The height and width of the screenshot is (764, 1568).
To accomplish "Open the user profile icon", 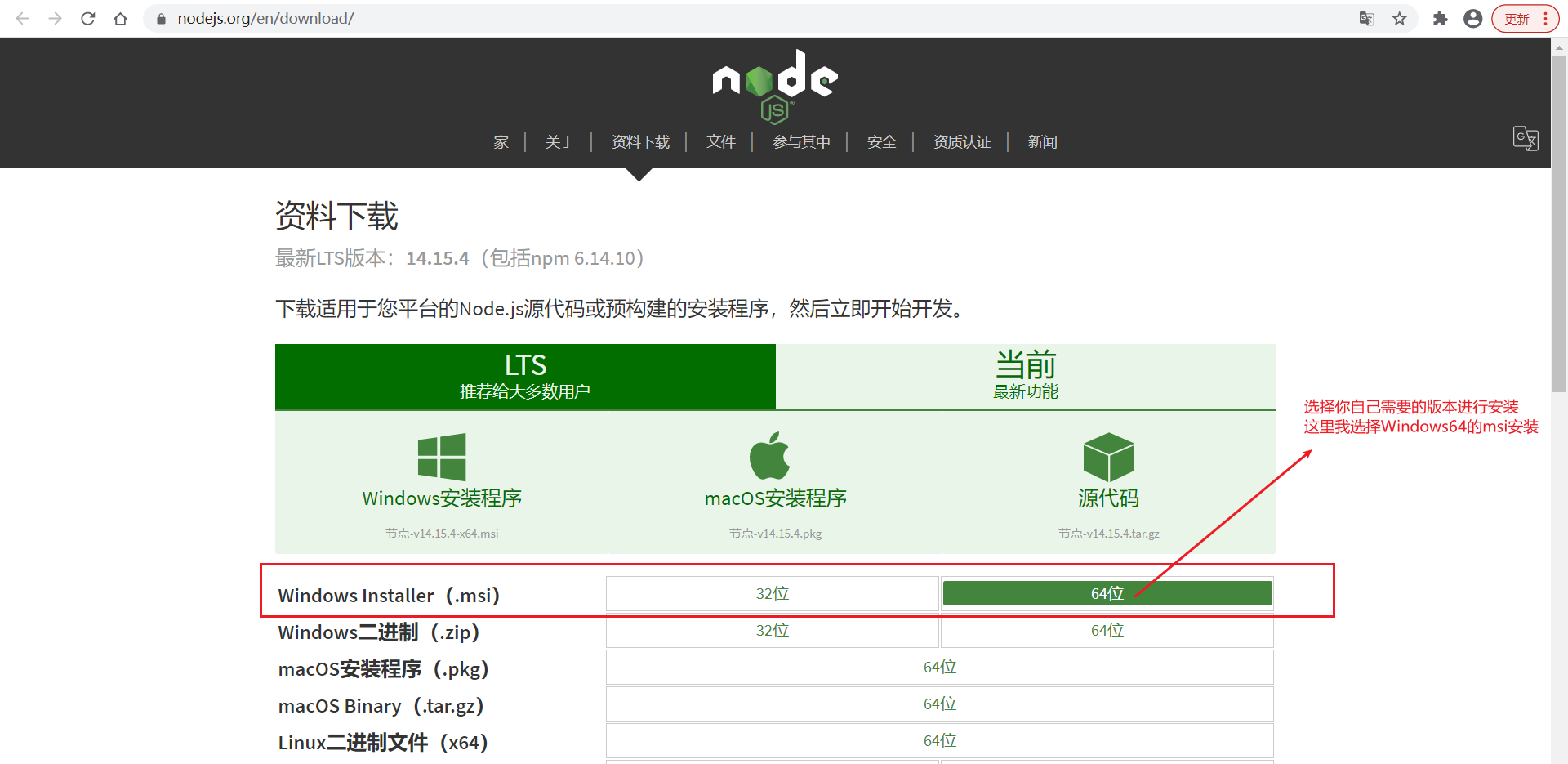I will pyautogui.click(x=1472, y=18).
